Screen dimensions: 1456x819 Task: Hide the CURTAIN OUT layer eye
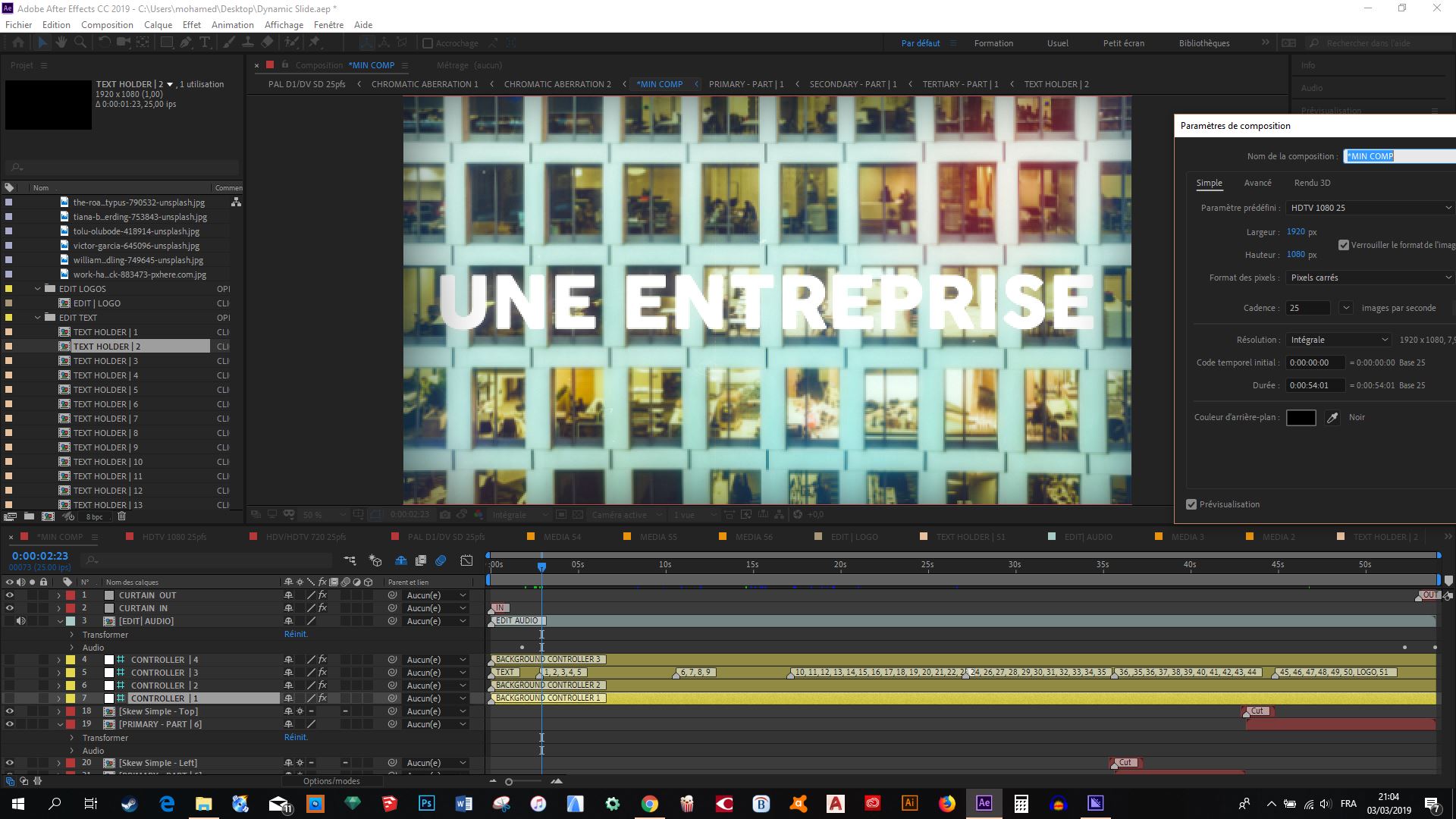[x=10, y=595]
